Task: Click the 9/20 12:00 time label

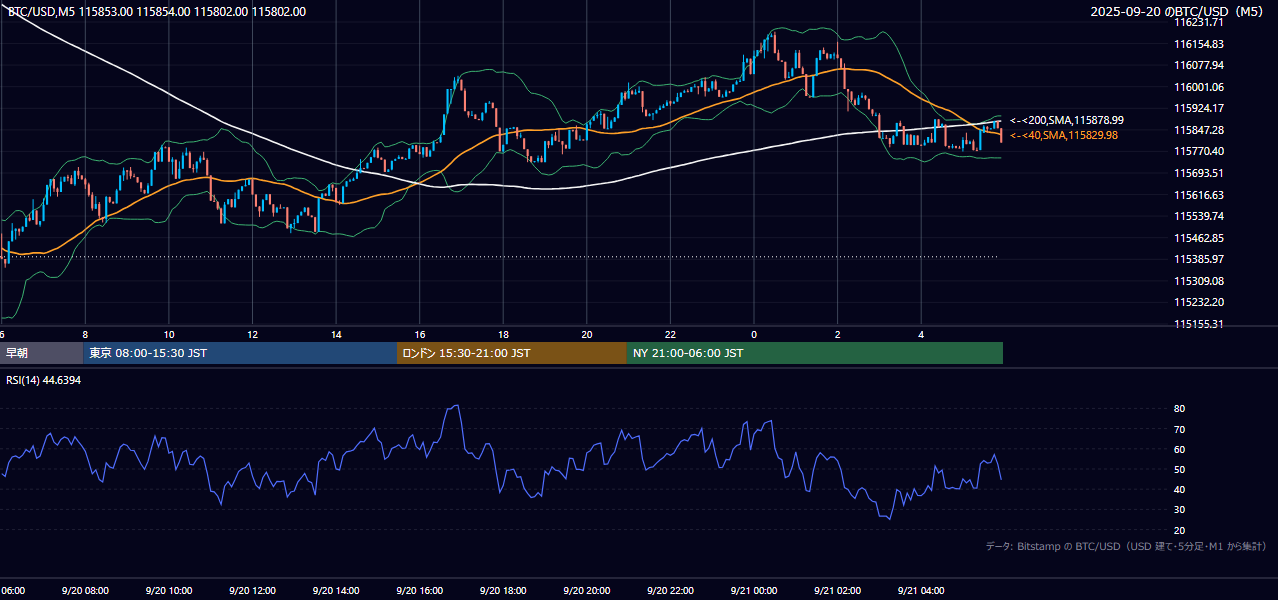Action: pyautogui.click(x=252, y=591)
